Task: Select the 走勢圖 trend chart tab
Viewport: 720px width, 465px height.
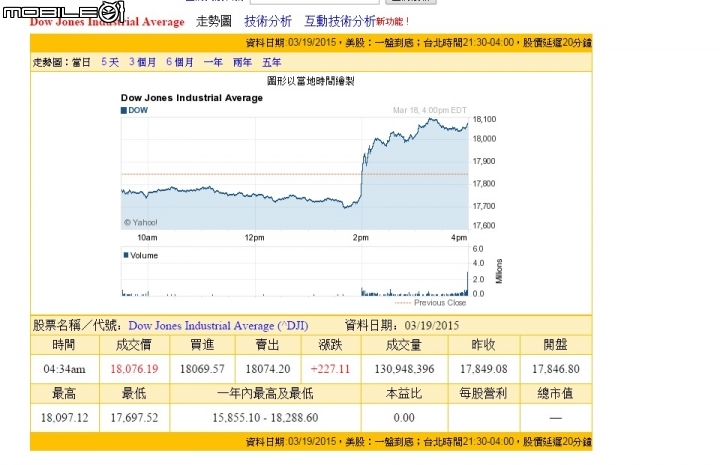Action: tap(214, 21)
